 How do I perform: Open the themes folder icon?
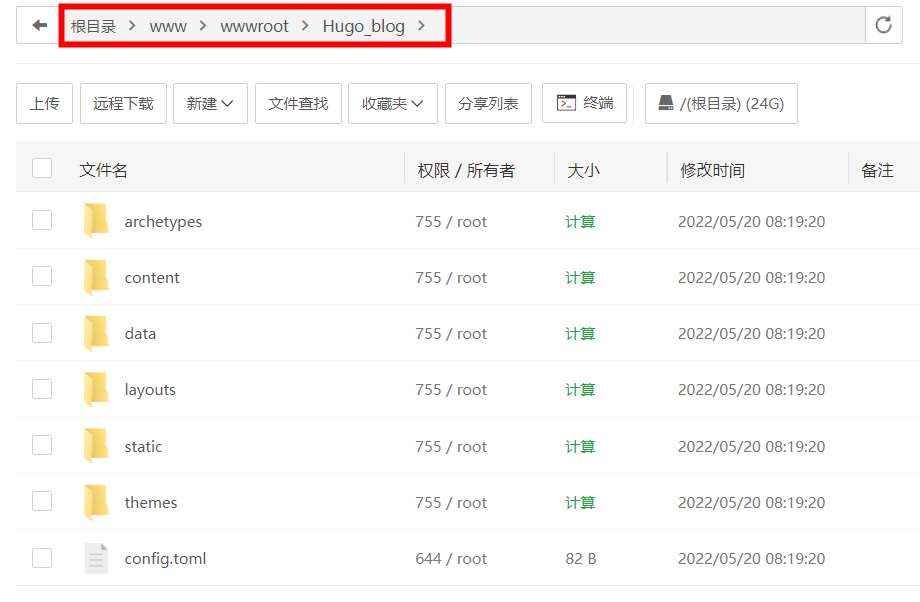(96, 502)
